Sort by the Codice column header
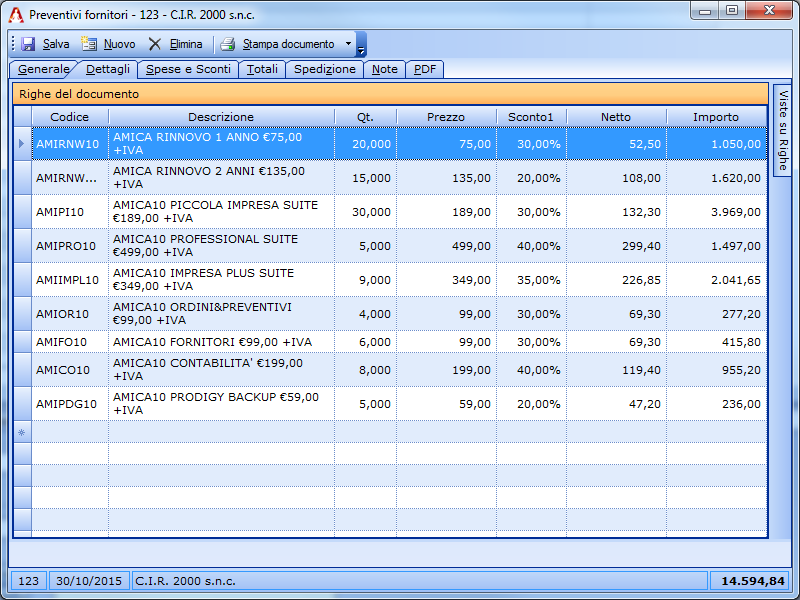This screenshot has height=600, width=800. pos(70,117)
